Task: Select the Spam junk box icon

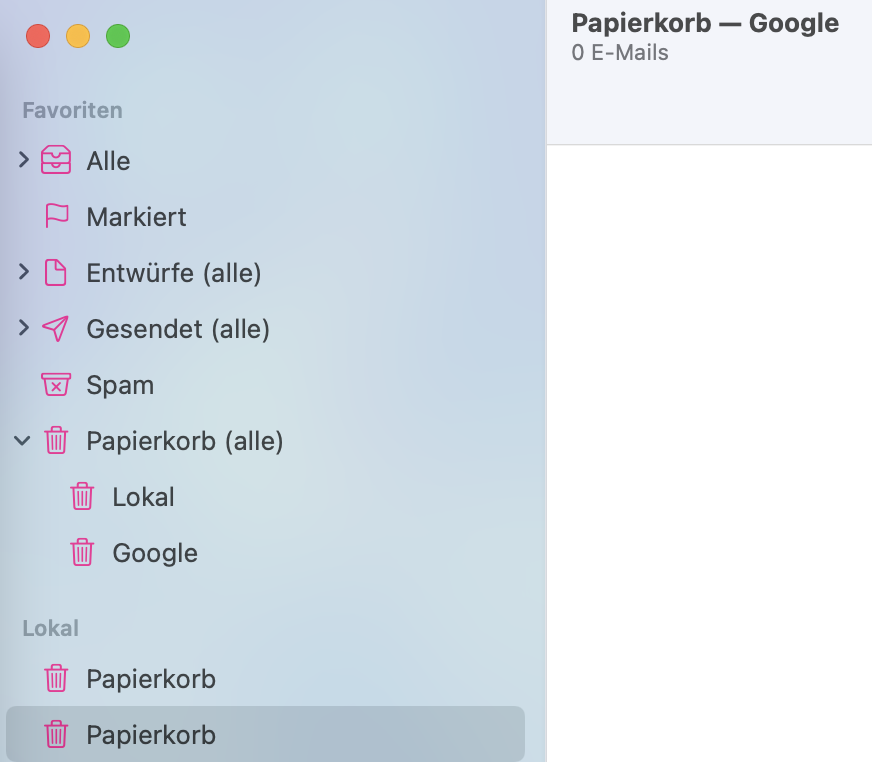Action: [x=56, y=385]
